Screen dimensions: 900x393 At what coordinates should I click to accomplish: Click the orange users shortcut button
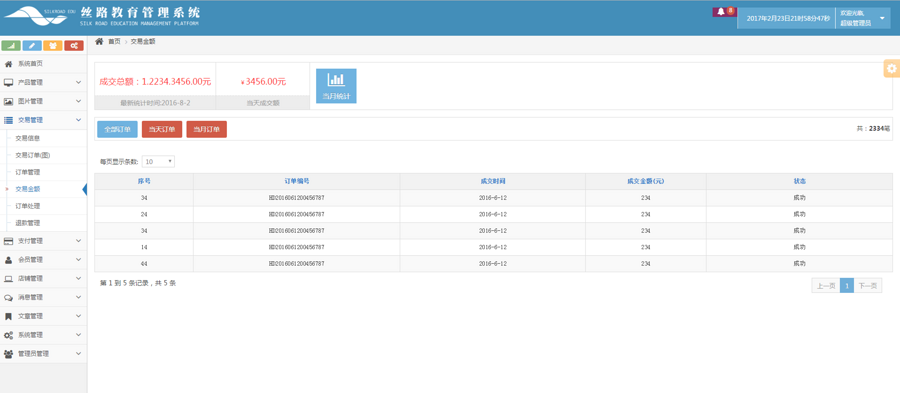(x=53, y=46)
